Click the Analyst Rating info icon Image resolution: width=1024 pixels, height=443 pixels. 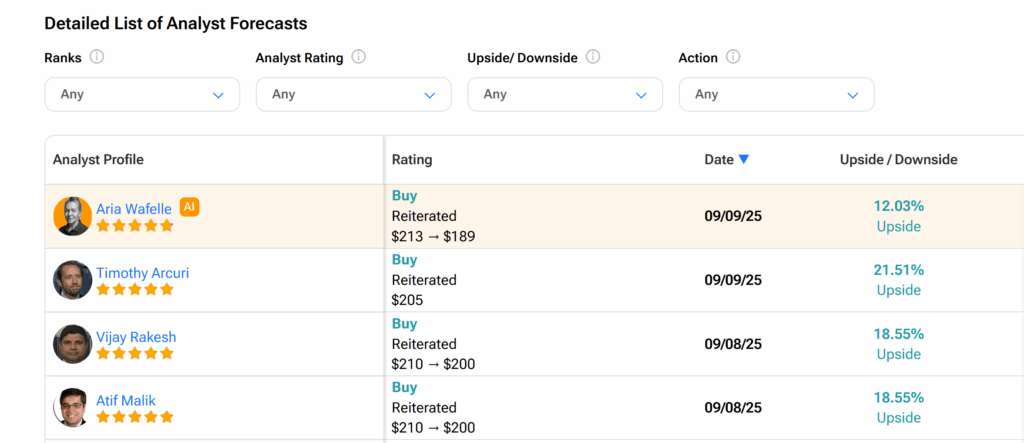(x=359, y=57)
